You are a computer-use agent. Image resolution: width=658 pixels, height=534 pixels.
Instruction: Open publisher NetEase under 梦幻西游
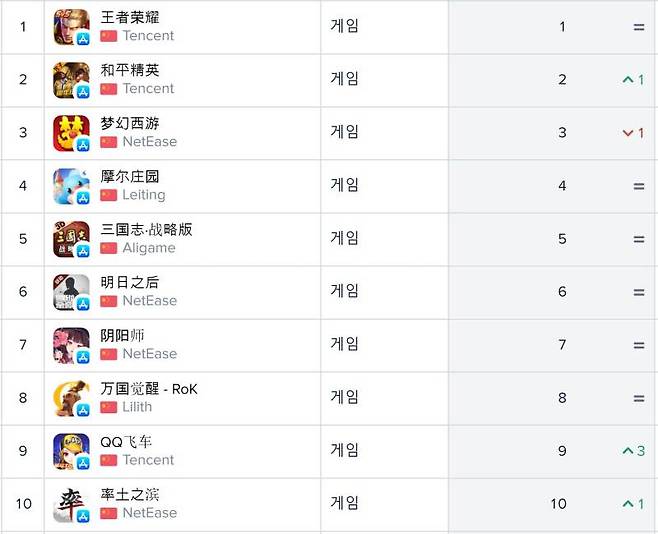point(149,142)
